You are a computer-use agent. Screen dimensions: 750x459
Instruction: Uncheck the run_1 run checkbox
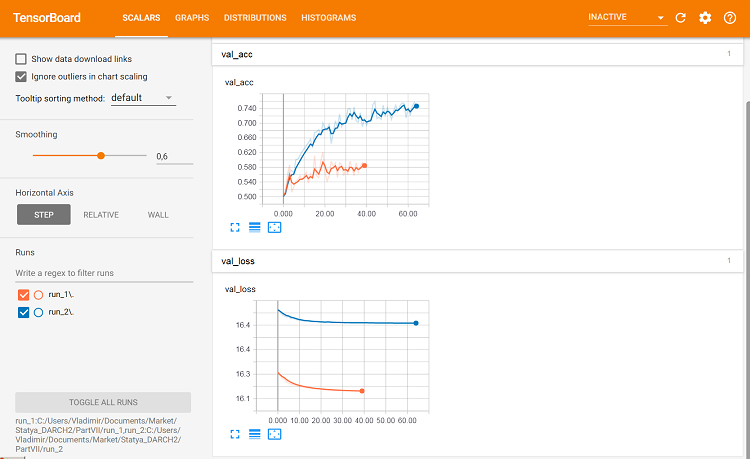point(23,295)
